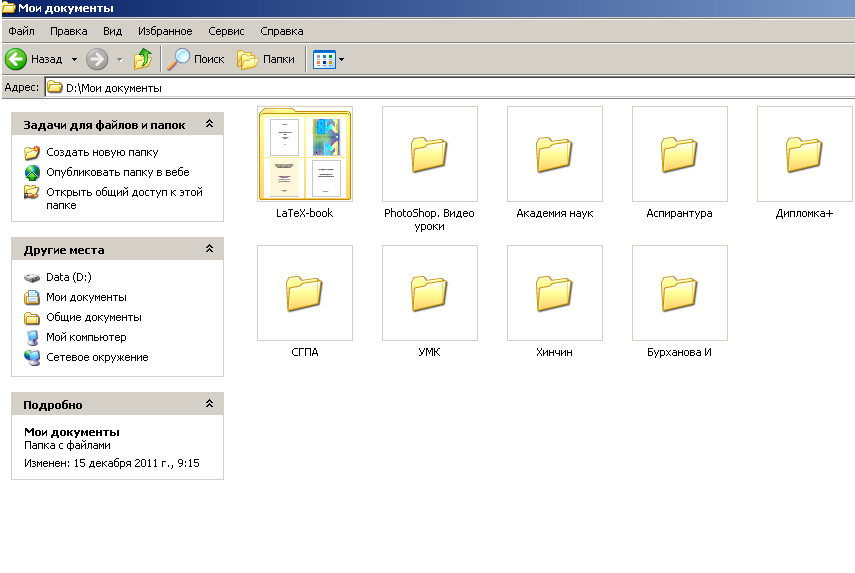Collapse the Другие места panel

coord(209,249)
